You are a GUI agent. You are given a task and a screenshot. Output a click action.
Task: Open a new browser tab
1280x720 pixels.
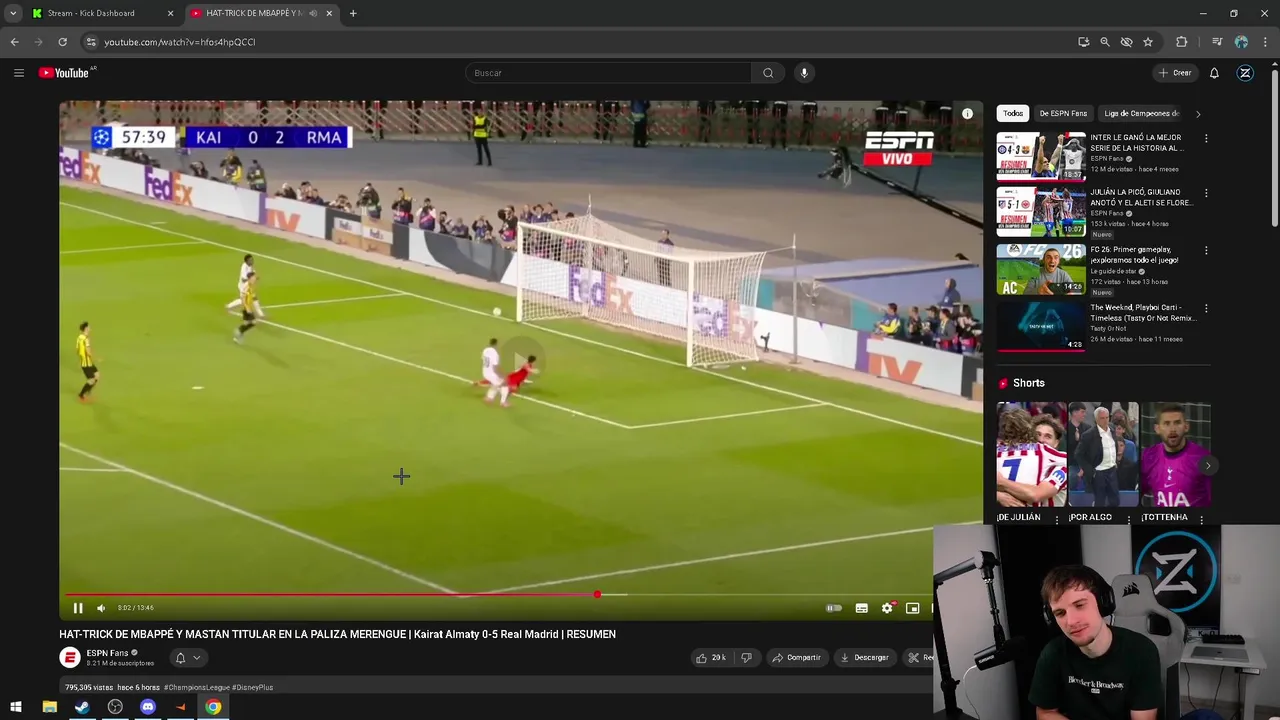point(353,13)
